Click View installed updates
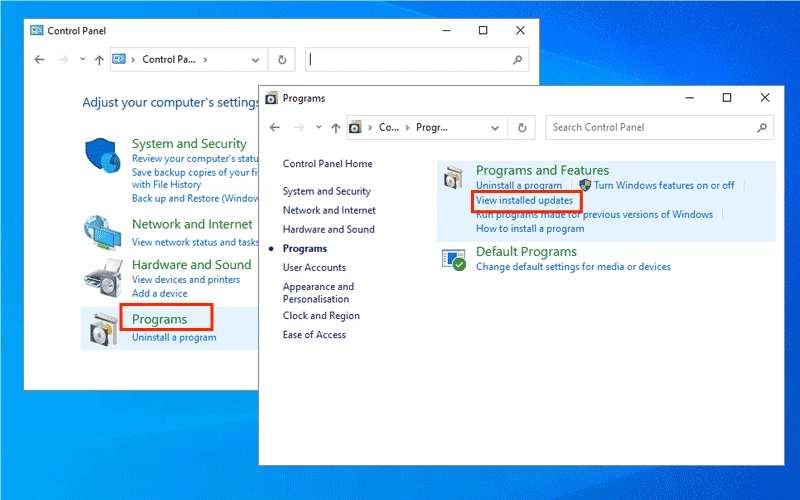 524,201
